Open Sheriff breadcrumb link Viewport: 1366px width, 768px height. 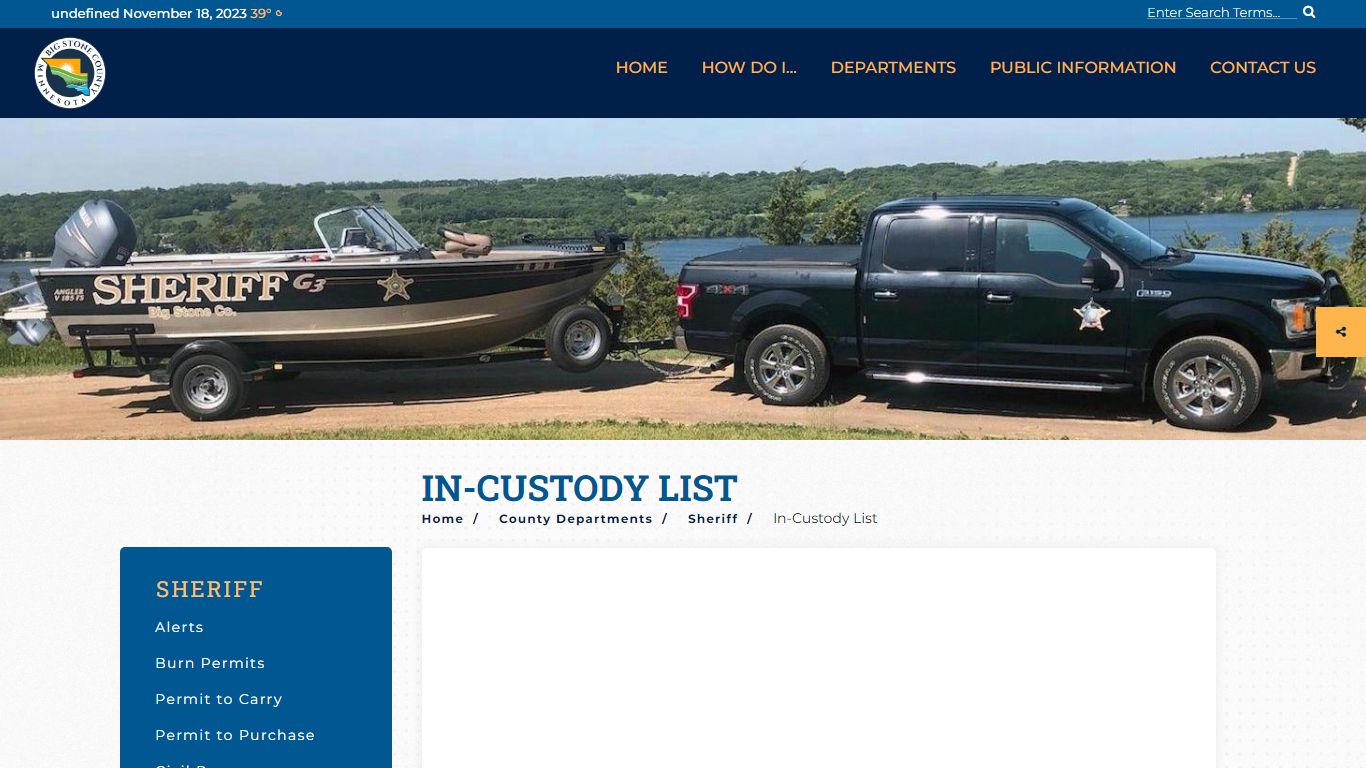[712, 519]
